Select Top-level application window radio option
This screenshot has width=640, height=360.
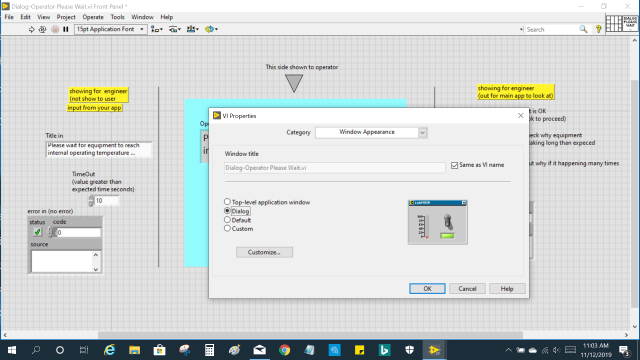click(x=227, y=202)
